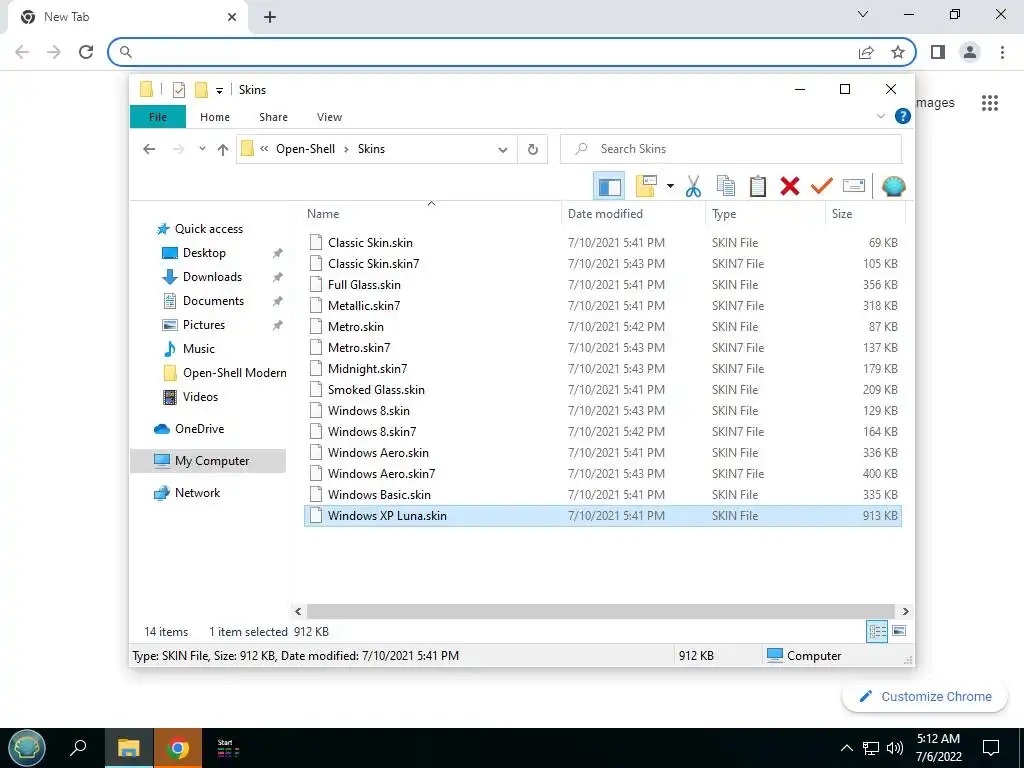Click the orange checkmark properties icon

click(x=822, y=186)
